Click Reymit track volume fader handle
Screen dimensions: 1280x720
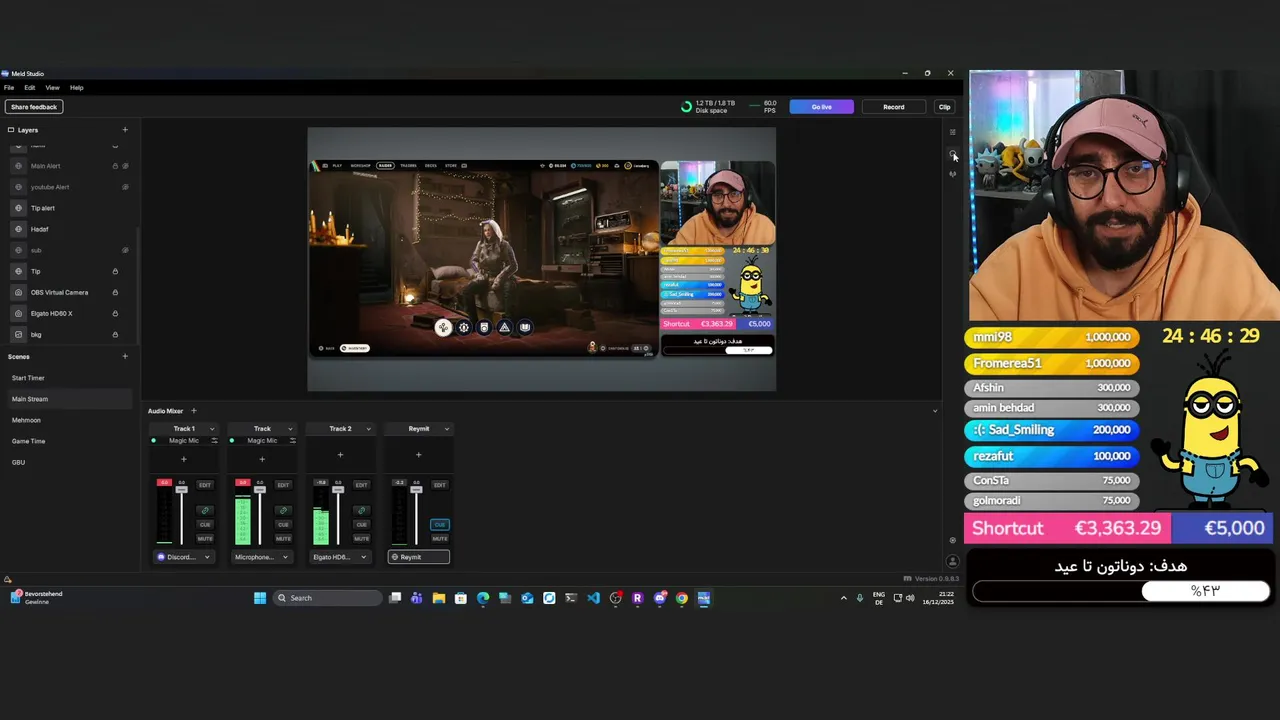416,489
